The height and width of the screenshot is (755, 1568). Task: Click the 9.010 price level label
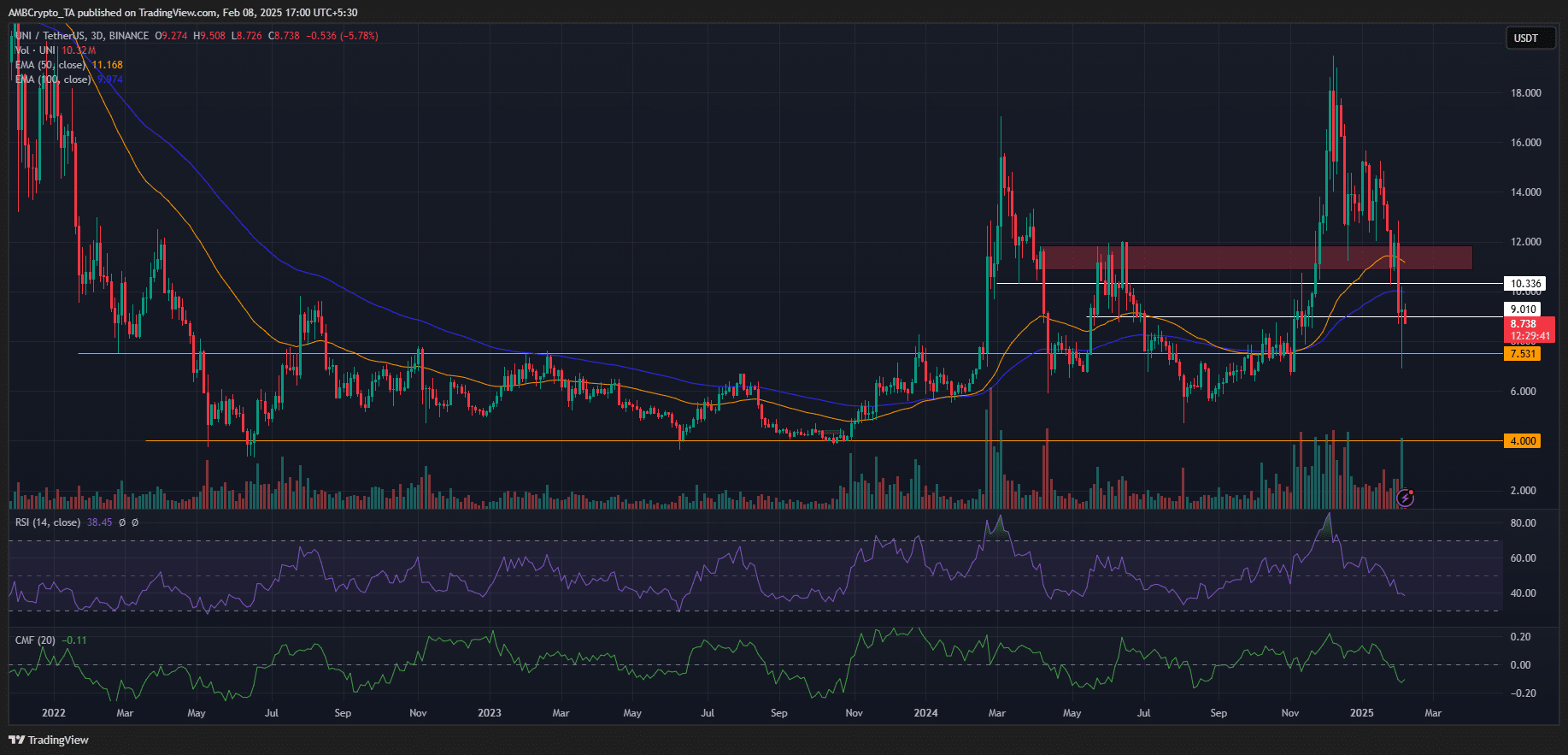pos(1523,310)
